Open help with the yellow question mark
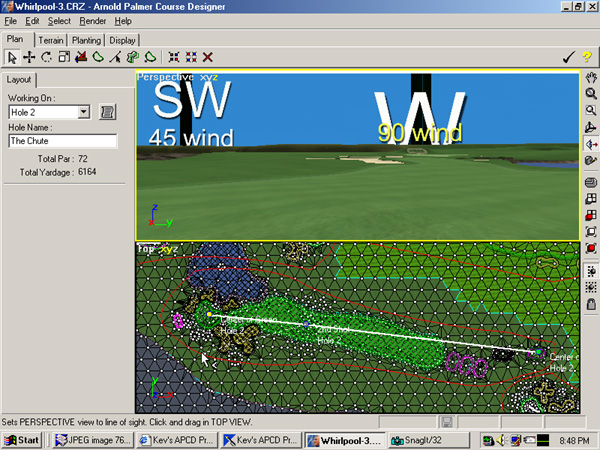This screenshot has height=450, width=600. point(587,57)
